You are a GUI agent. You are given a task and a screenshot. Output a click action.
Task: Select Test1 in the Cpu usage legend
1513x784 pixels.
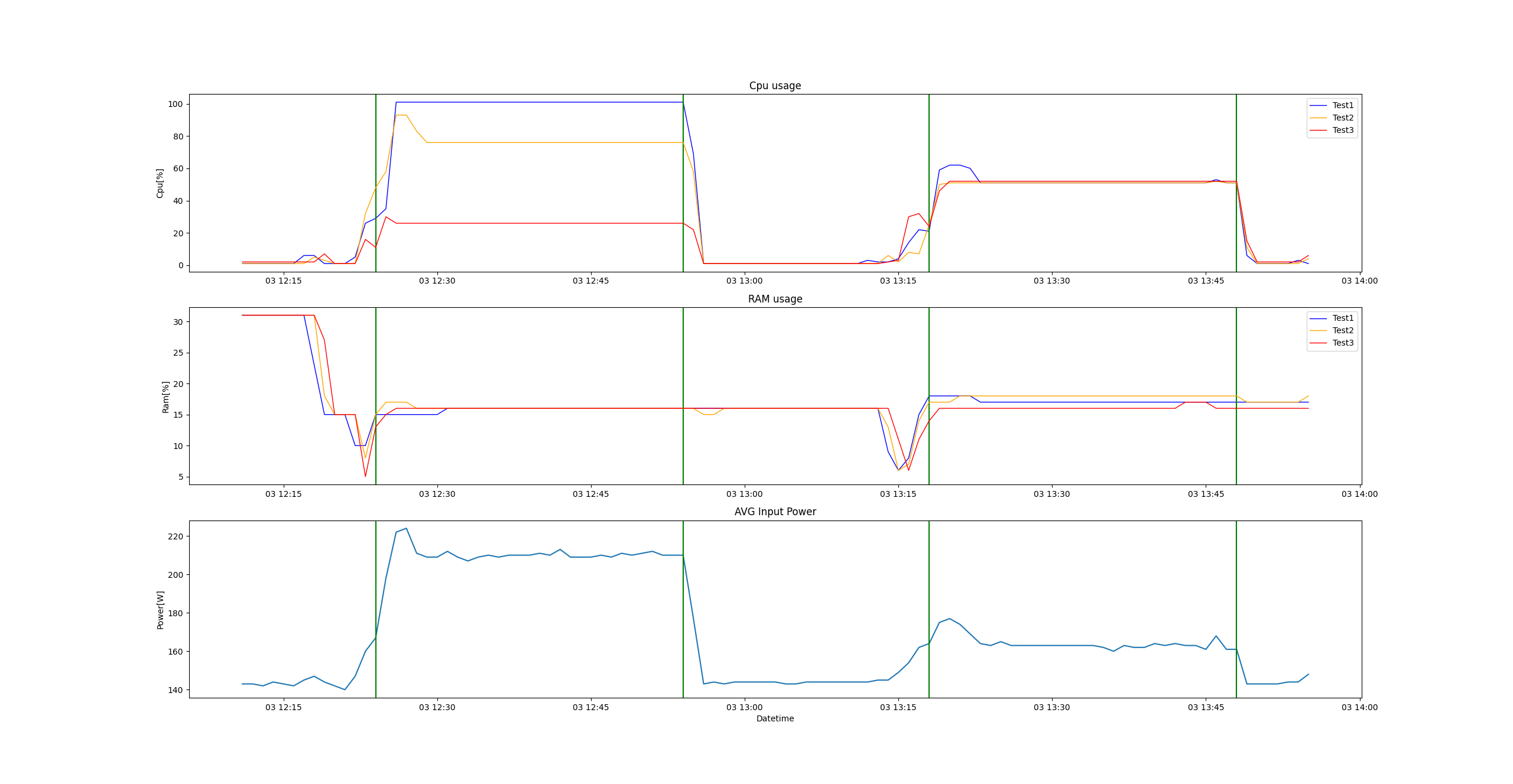1343,105
